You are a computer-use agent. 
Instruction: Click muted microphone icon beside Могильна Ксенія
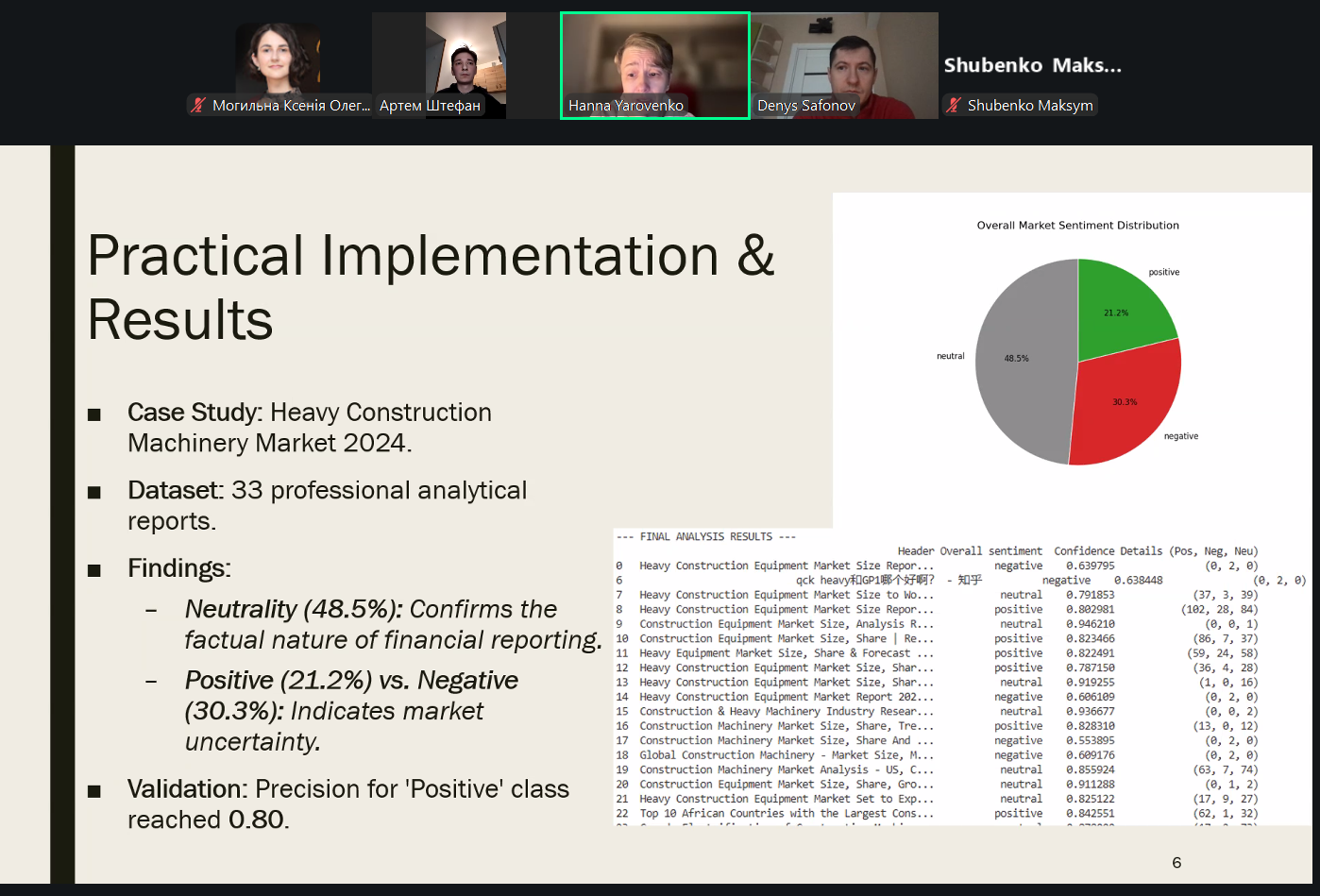coord(198,106)
